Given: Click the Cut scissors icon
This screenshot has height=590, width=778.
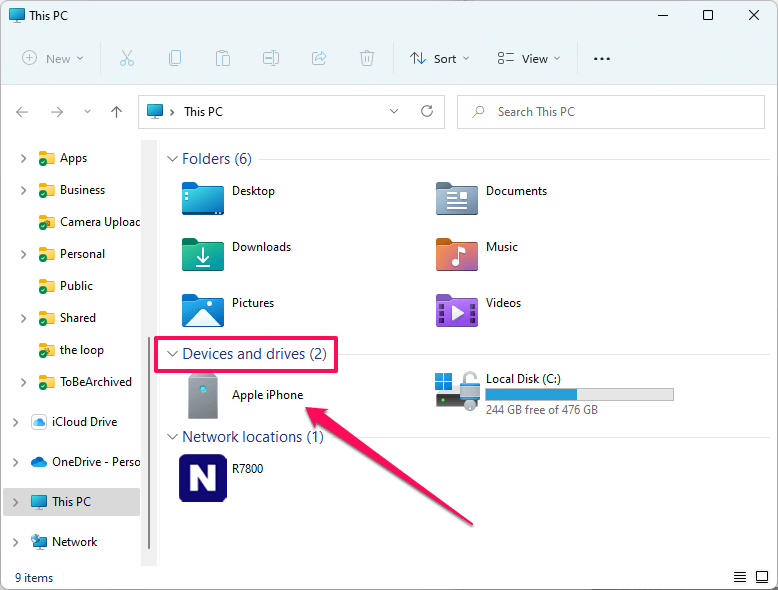Looking at the screenshot, I should 127,59.
